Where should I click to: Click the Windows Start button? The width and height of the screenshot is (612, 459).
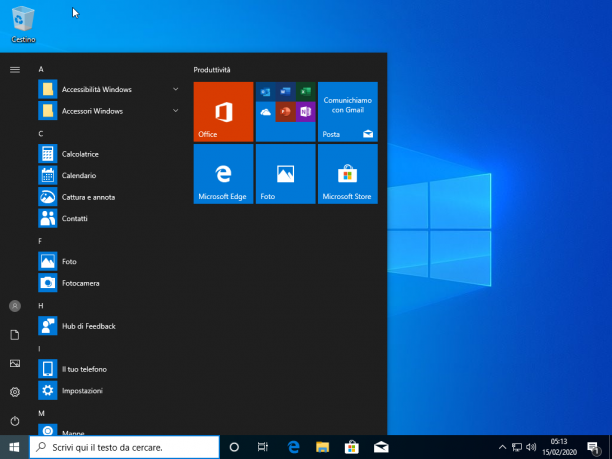coord(14,447)
